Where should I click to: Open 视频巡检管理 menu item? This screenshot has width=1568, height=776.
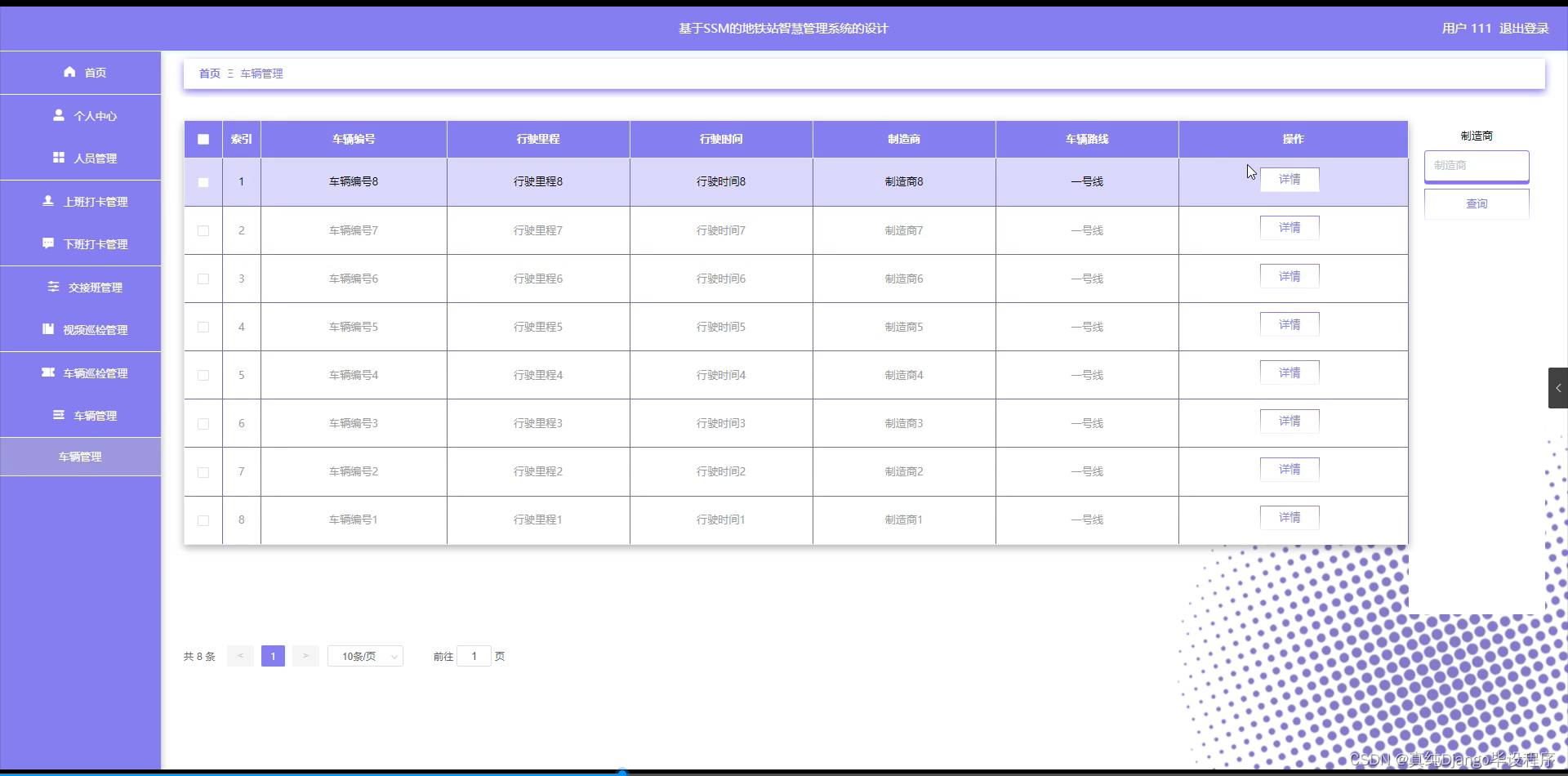click(80, 330)
